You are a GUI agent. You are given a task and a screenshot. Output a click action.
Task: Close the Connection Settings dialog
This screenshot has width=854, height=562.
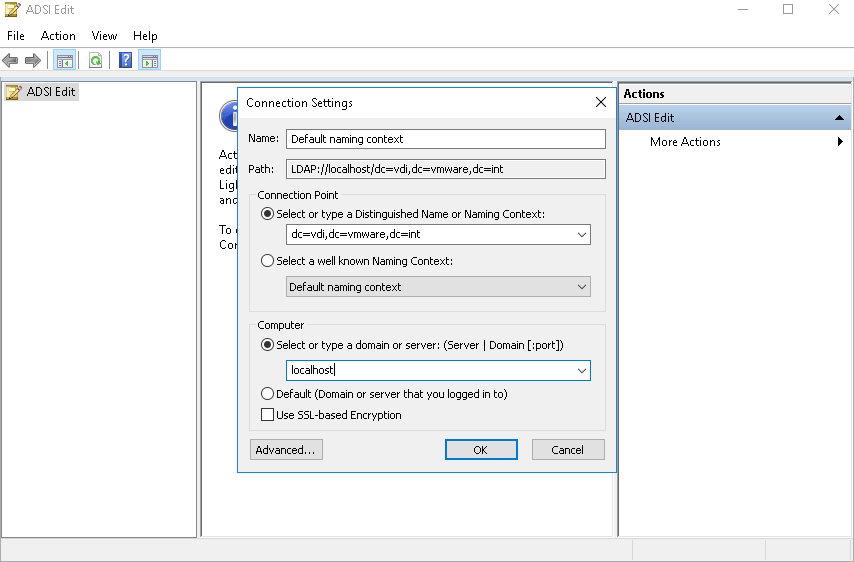[601, 102]
